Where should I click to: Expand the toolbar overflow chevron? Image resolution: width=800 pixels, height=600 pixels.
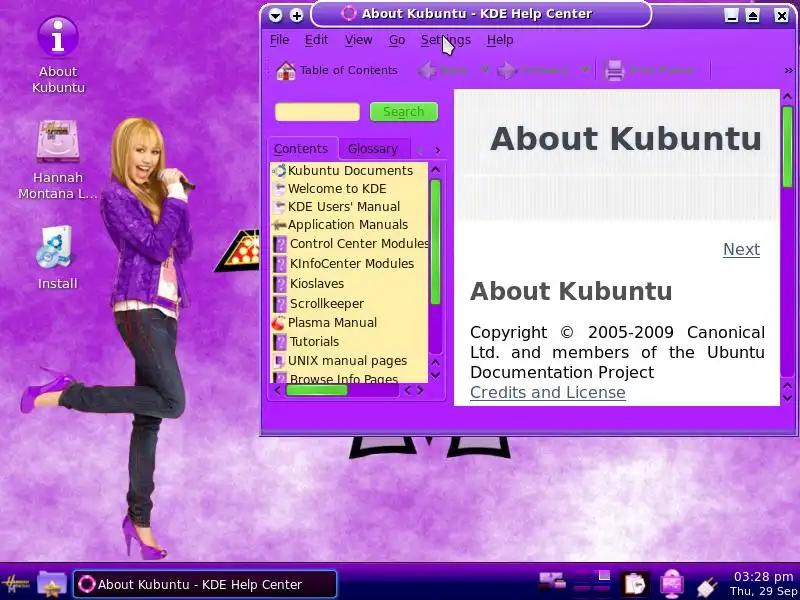788,70
